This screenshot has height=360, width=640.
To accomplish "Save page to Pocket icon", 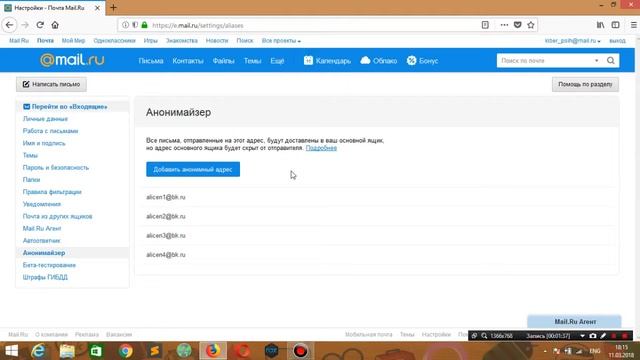I will pyautogui.click(x=518, y=25).
